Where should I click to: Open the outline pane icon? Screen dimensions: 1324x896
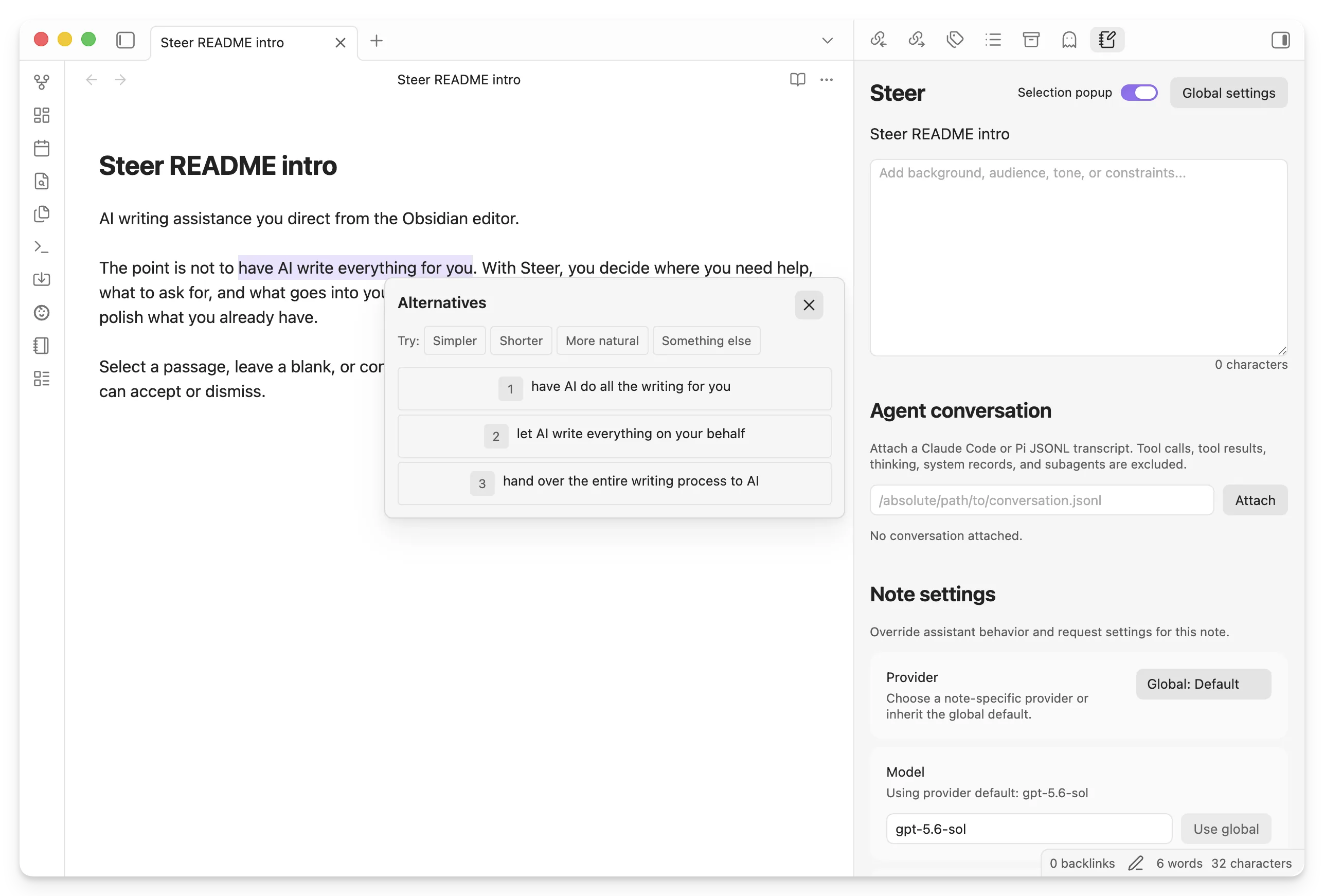pyautogui.click(x=993, y=40)
